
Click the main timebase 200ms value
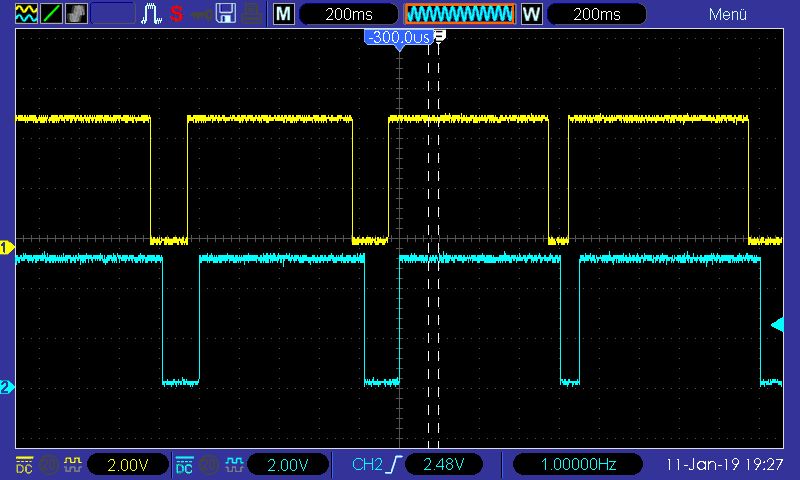point(349,14)
